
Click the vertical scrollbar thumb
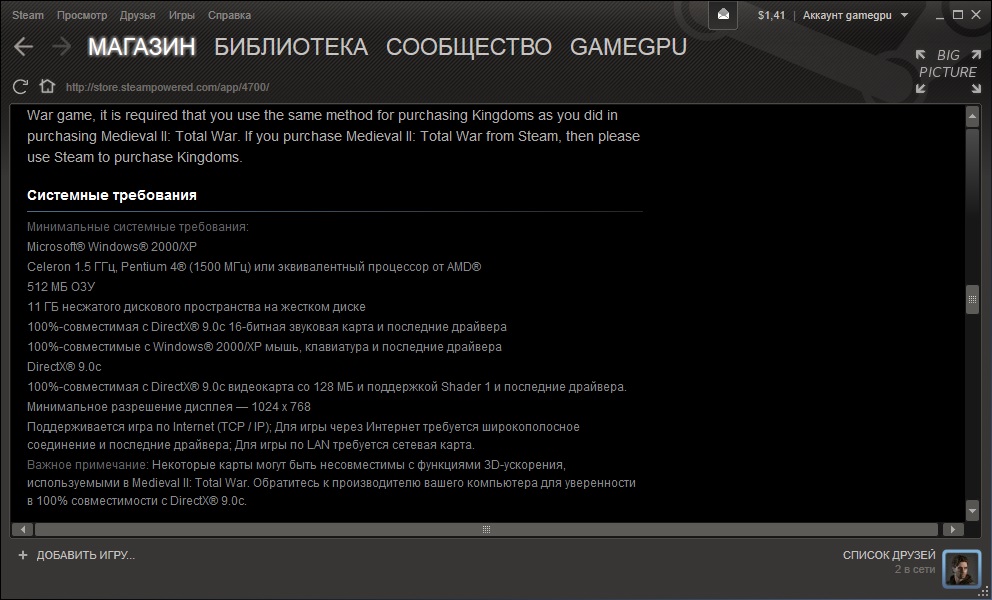pos(972,299)
